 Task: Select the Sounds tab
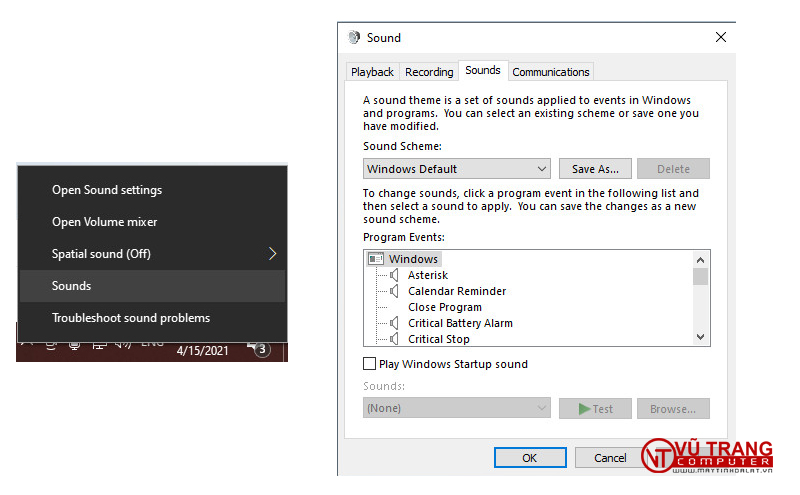tap(483, 70)
